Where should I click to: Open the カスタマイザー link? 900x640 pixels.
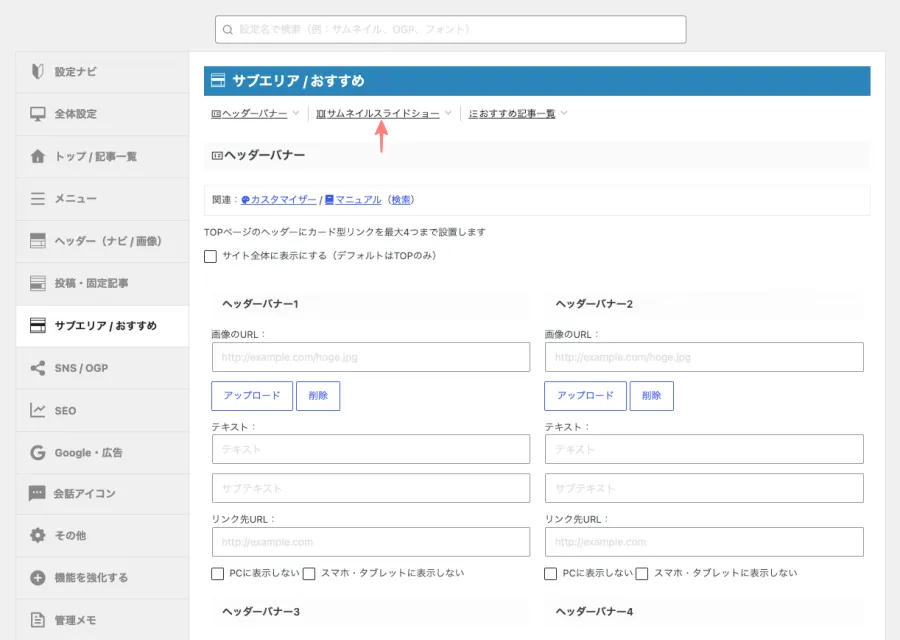pyautogui.click(x=278, y=200)
